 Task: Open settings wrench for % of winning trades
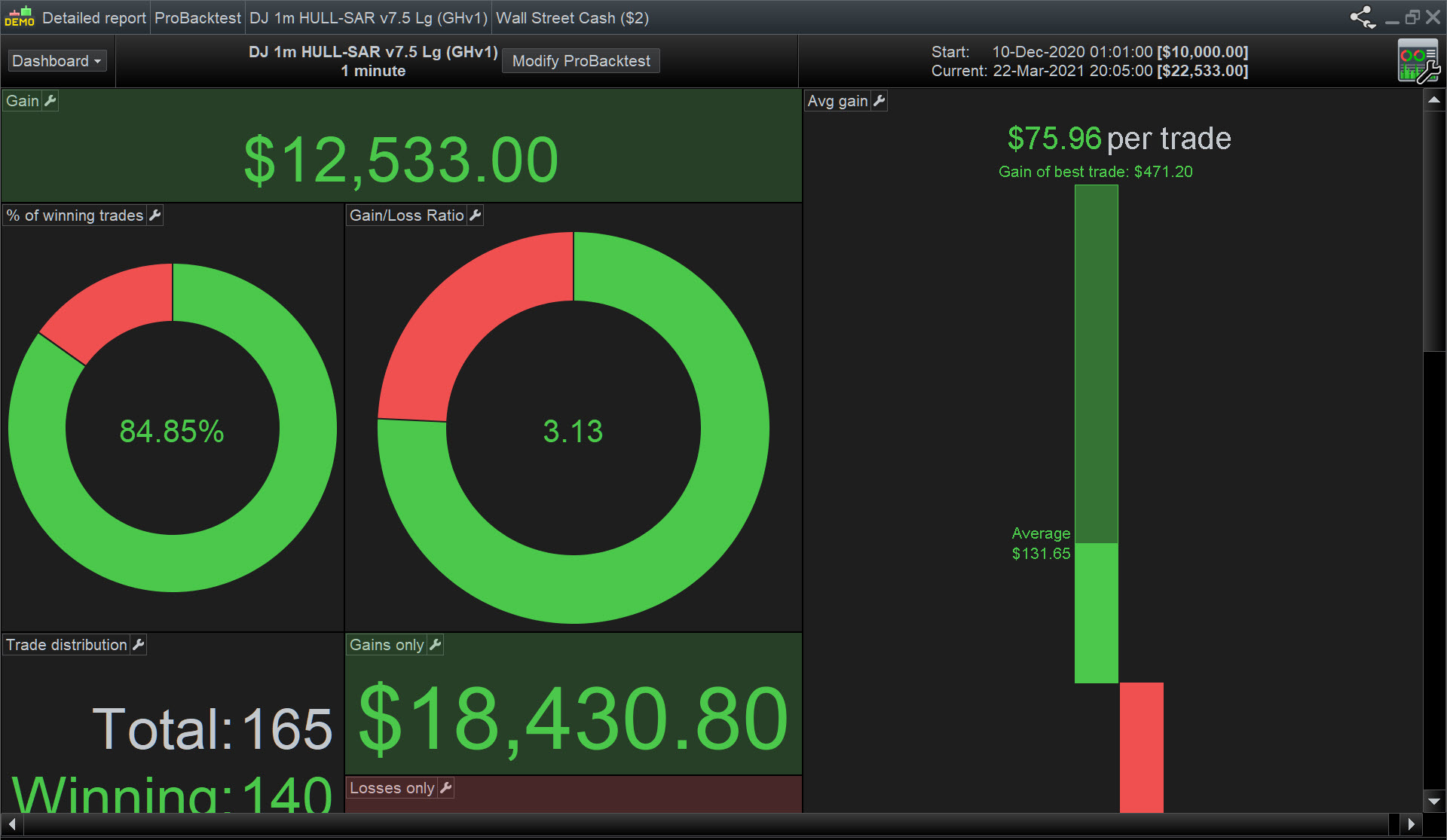pyautogui.click(x=155, y=215)
